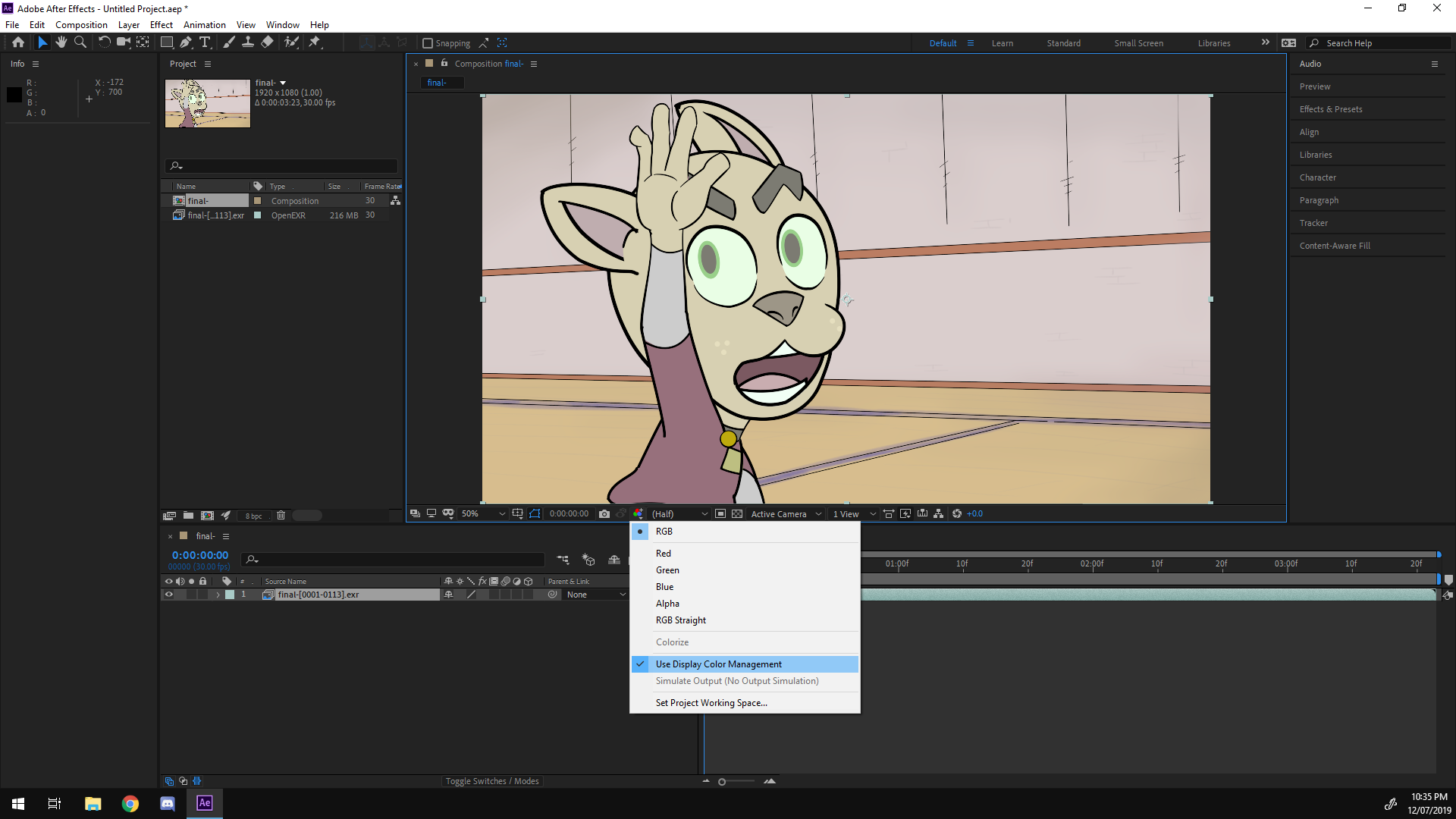Toggle the Transparency Grid button
Viewport: 1456px width, 819px height.
coord(737,513)
